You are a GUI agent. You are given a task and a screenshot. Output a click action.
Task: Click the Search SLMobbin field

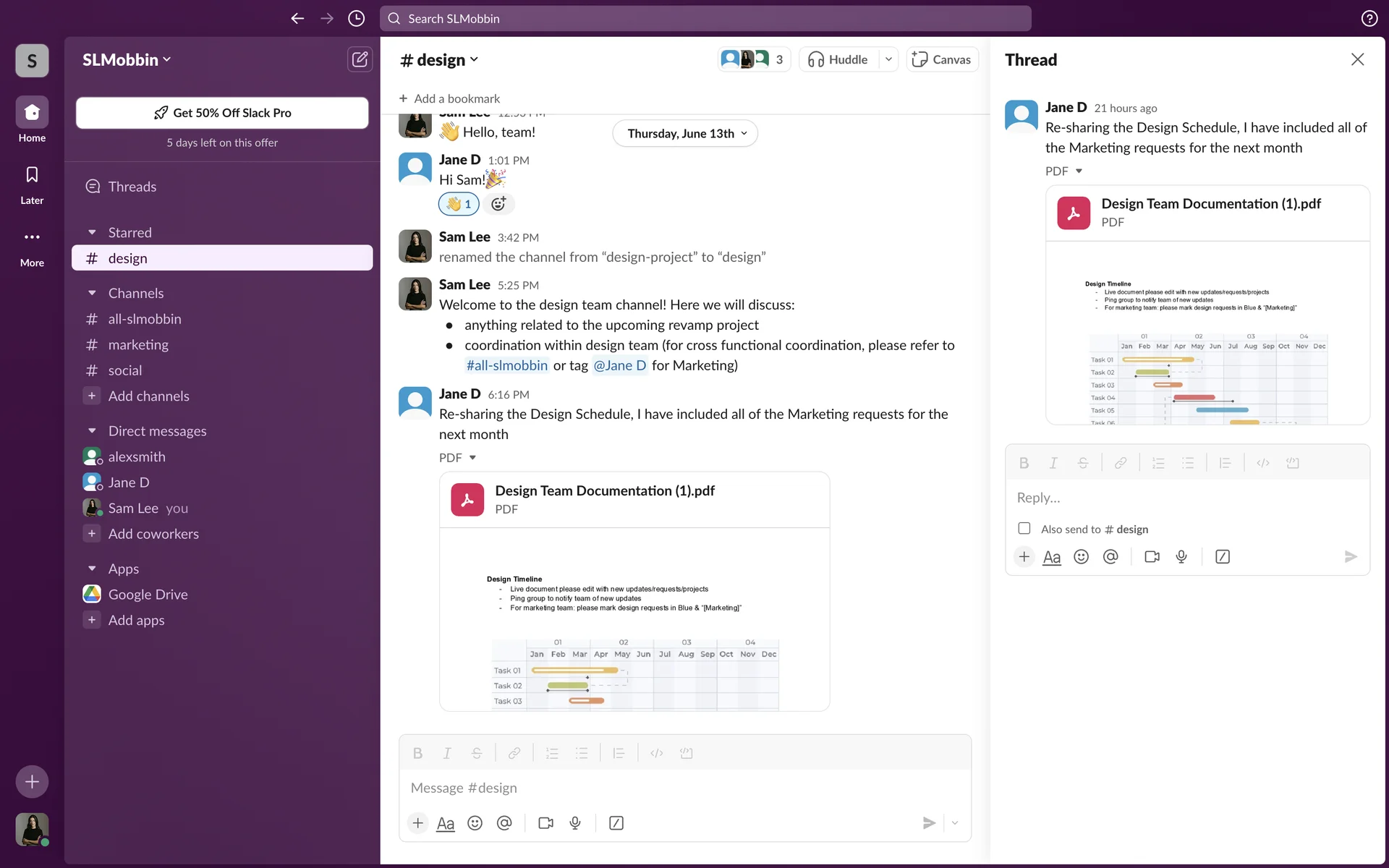point(705,19)
